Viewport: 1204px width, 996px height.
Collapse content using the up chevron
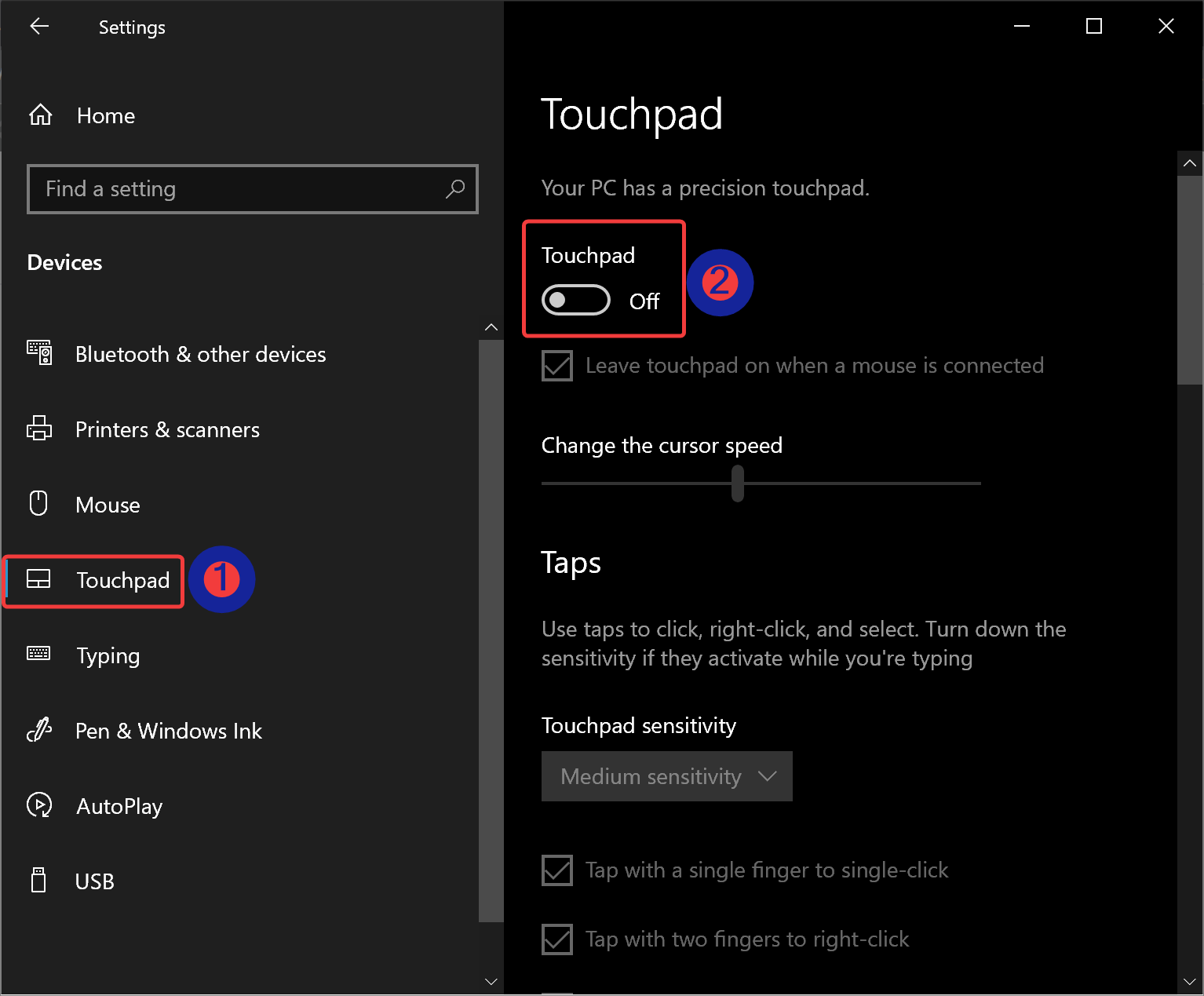pyautogui.click(x=1190, y=162)
